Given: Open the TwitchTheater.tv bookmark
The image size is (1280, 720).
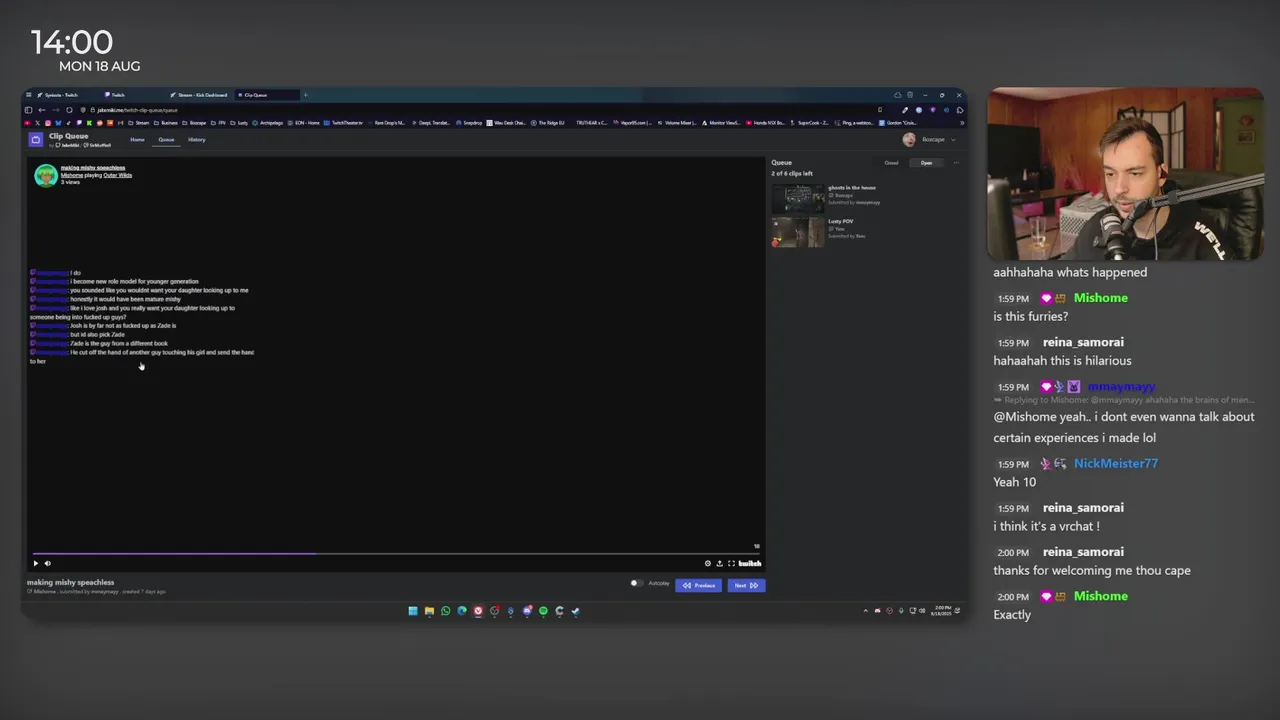Looking at the screenshot, I should 343,123.
